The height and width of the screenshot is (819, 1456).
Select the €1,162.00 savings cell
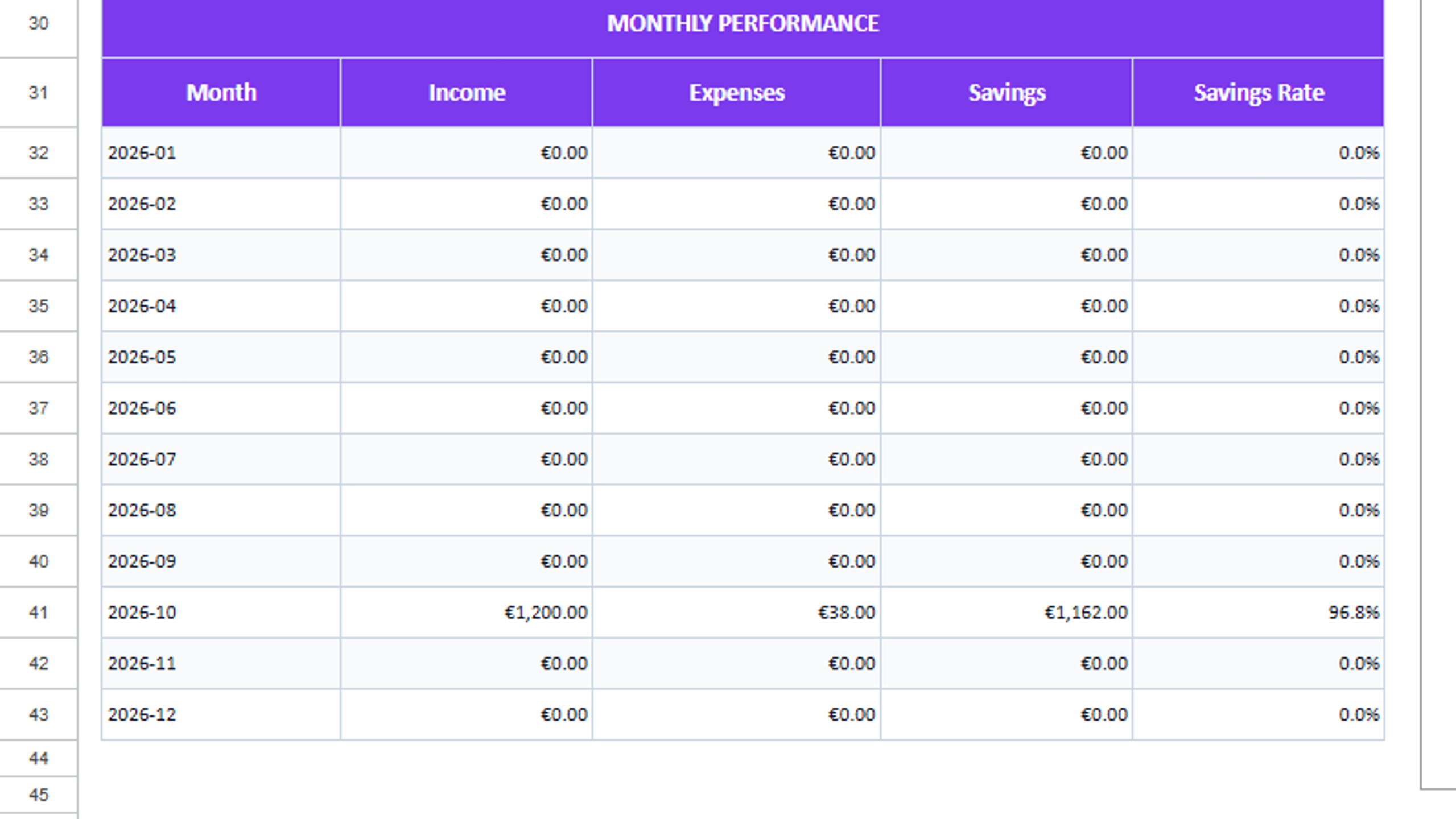[1007, 613]
